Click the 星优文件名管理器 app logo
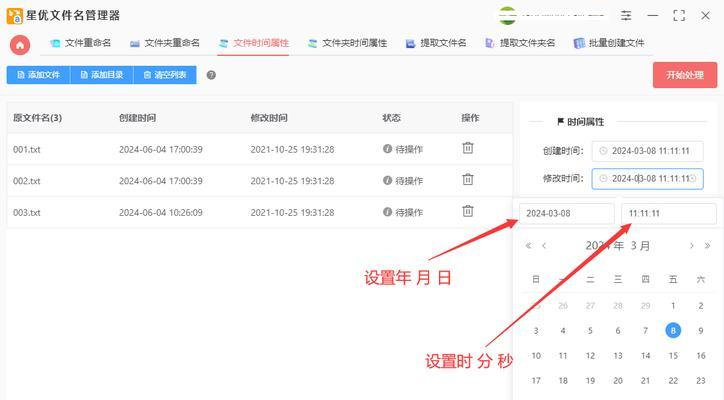This screenshot has width=724, height=400. click(x=14, y=16)
